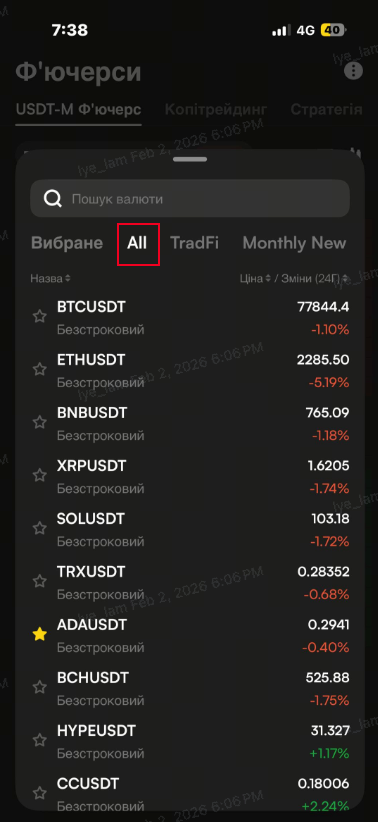The width and height of the screenshot is (378, 822).
Task: Open the three-dot more options menu
Action: tap(353, 71)
